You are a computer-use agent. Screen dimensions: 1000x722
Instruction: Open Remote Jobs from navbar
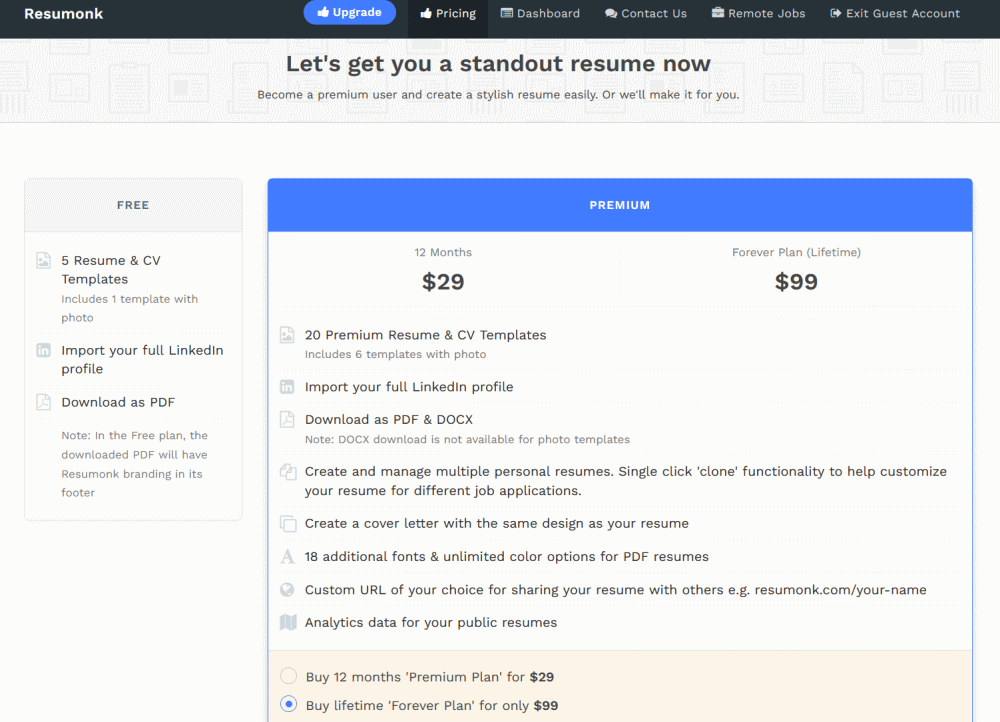[758, 14]
